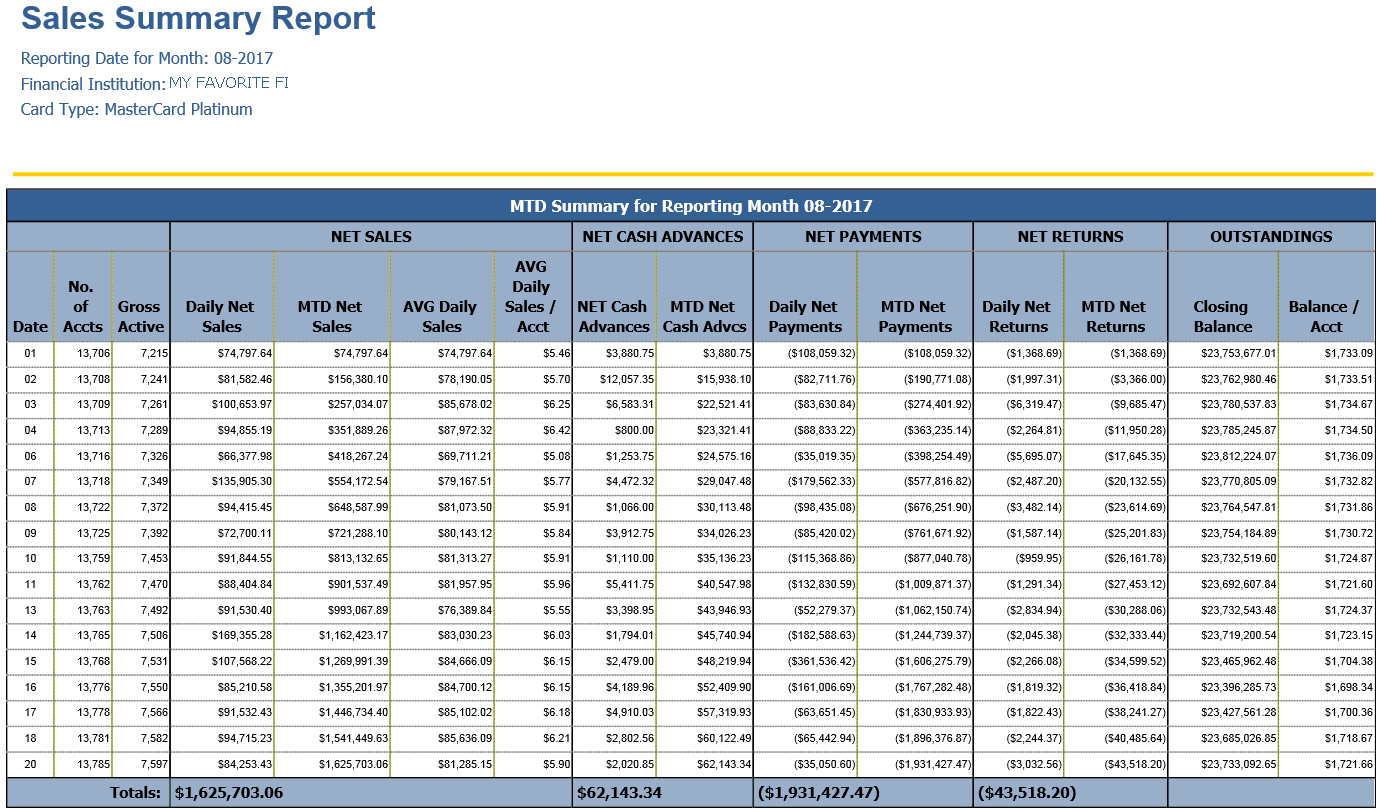1382x810 pixels.
Task: Click MTD Summary for Reporting Month header
Action: click(691, 206)
